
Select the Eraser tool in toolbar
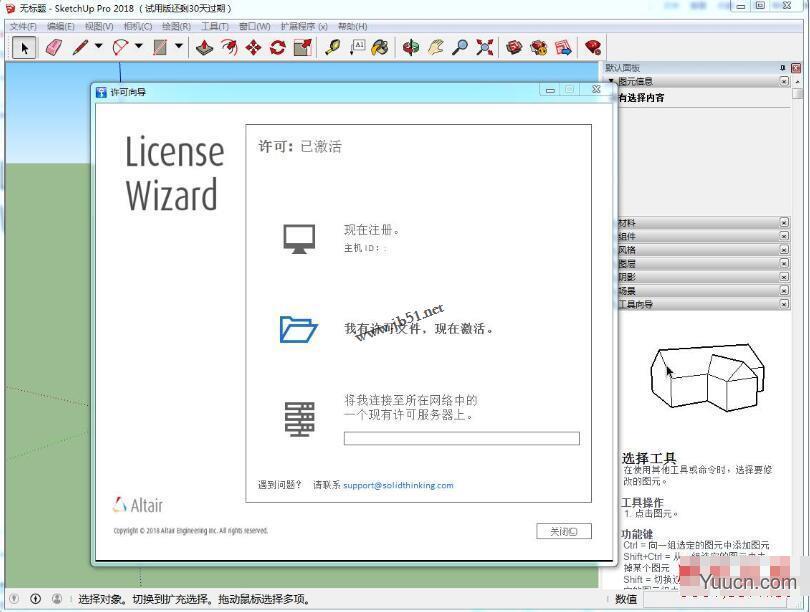coord(54,48)
